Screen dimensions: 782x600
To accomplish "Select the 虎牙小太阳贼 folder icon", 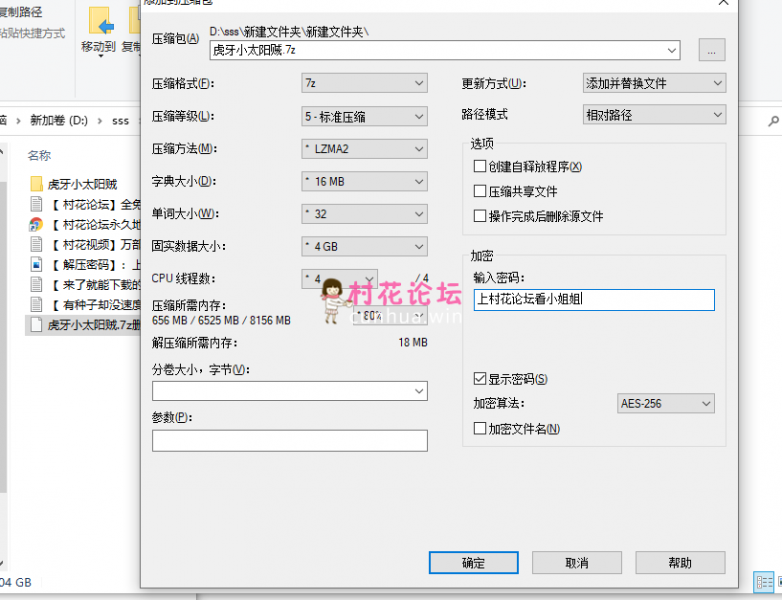I will pos(36,183).
